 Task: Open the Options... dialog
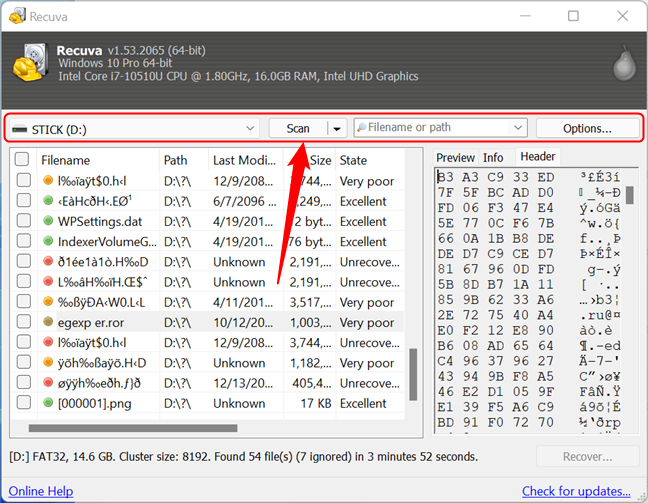(587, 129)
